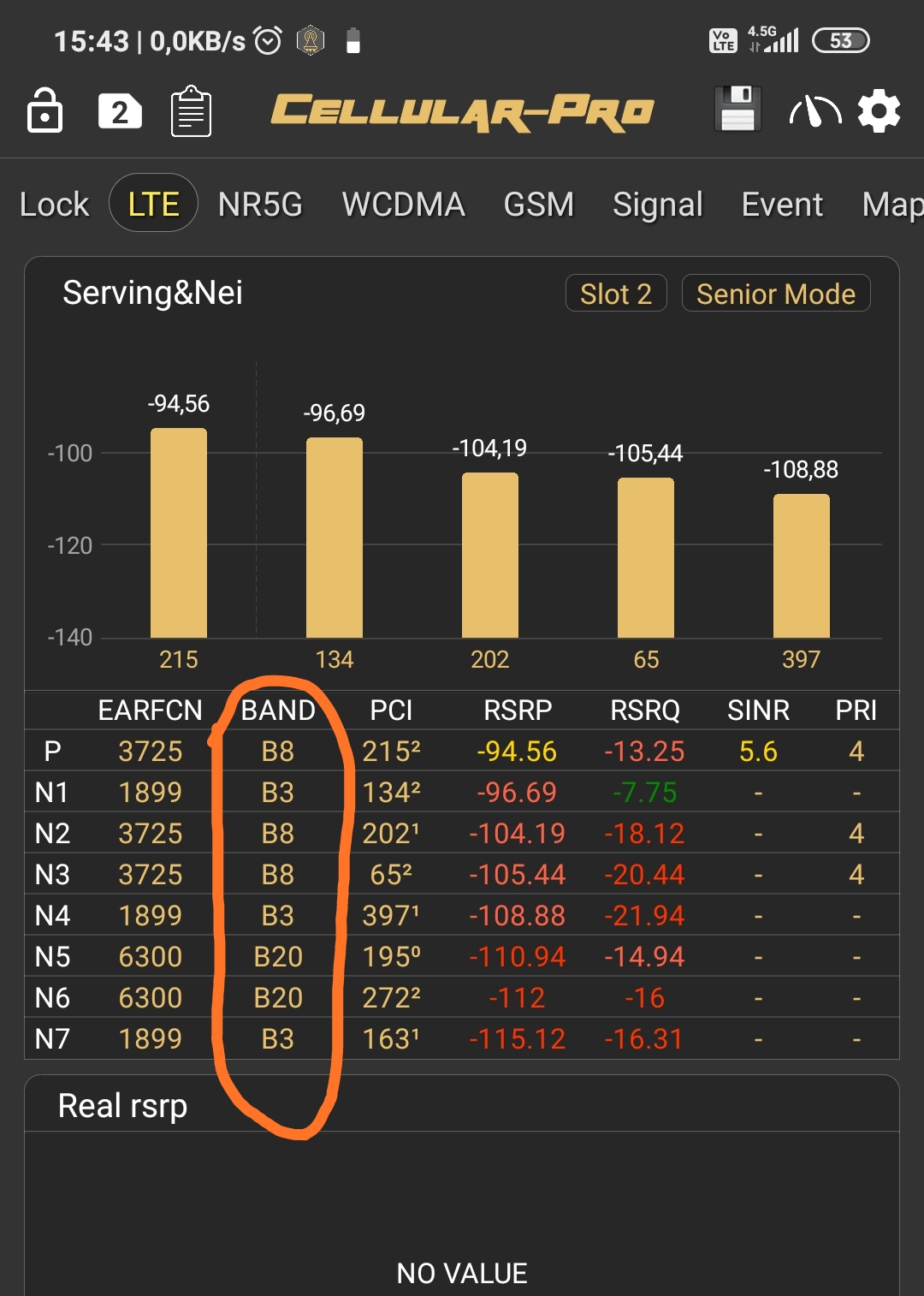The image size is (924, 1296).
Task: Tap RSRP value -108.88 in N4 row
Action: pos(517,916)
